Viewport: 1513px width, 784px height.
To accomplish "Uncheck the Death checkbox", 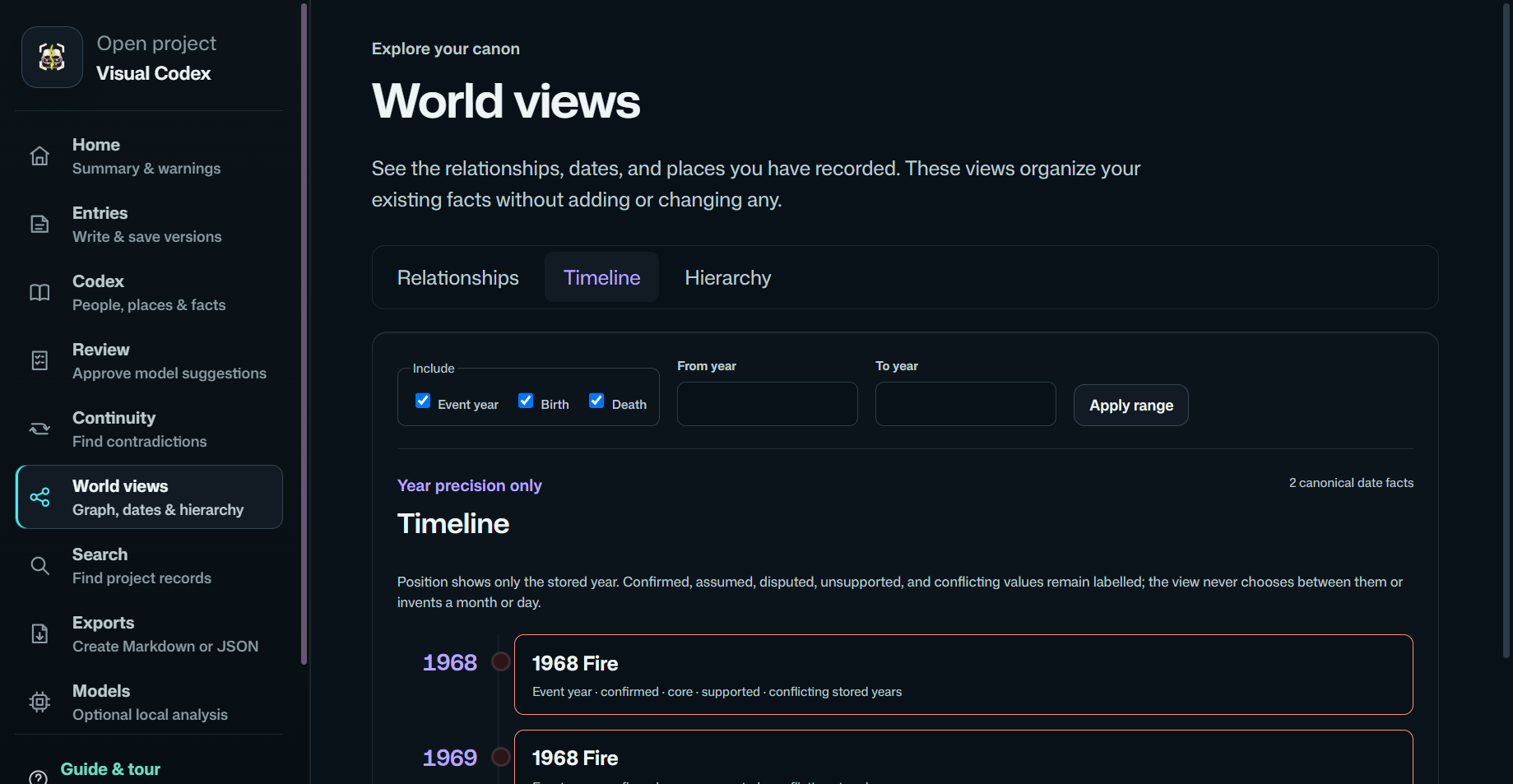I will coord(596,401).
